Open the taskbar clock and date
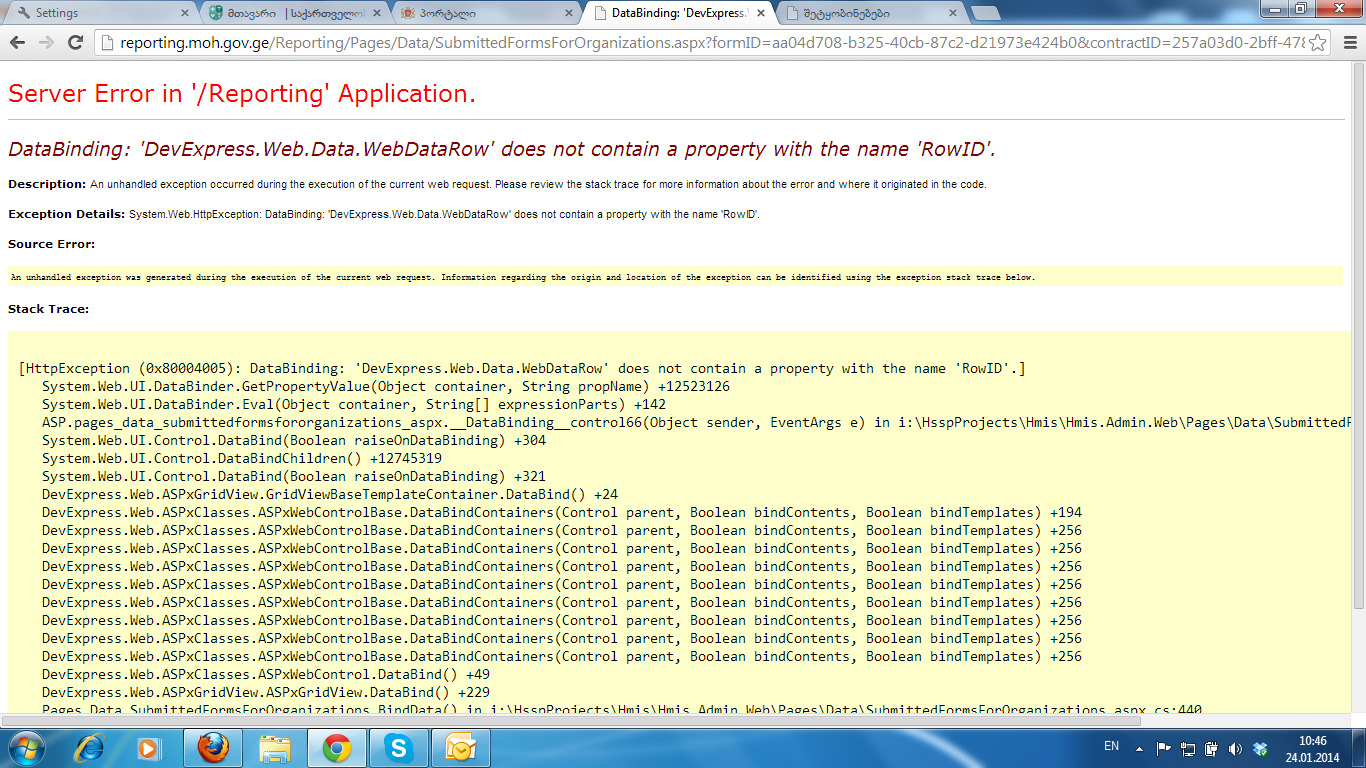The image size is (1366, 768). click(x=1311, y=748)
